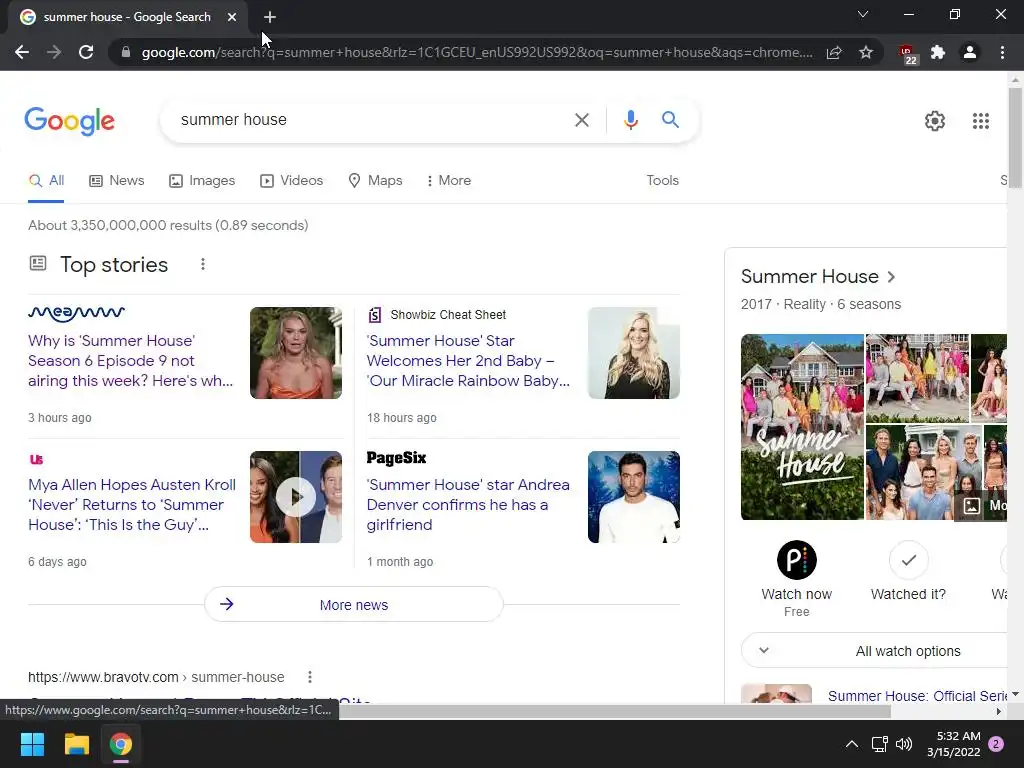Clear the search box with X icon
The image size is (1024, 768).
(581, 120)
